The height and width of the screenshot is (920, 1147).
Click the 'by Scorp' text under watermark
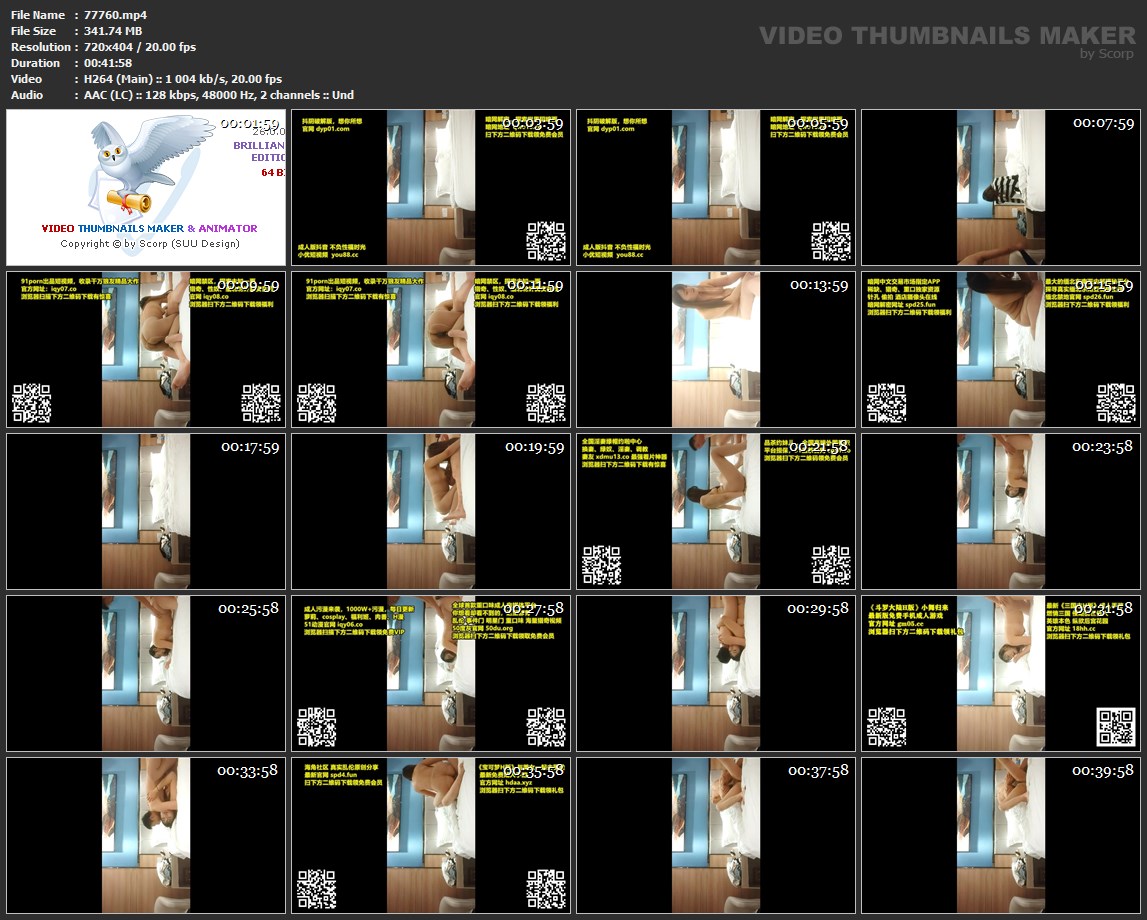coord(1106,54)
